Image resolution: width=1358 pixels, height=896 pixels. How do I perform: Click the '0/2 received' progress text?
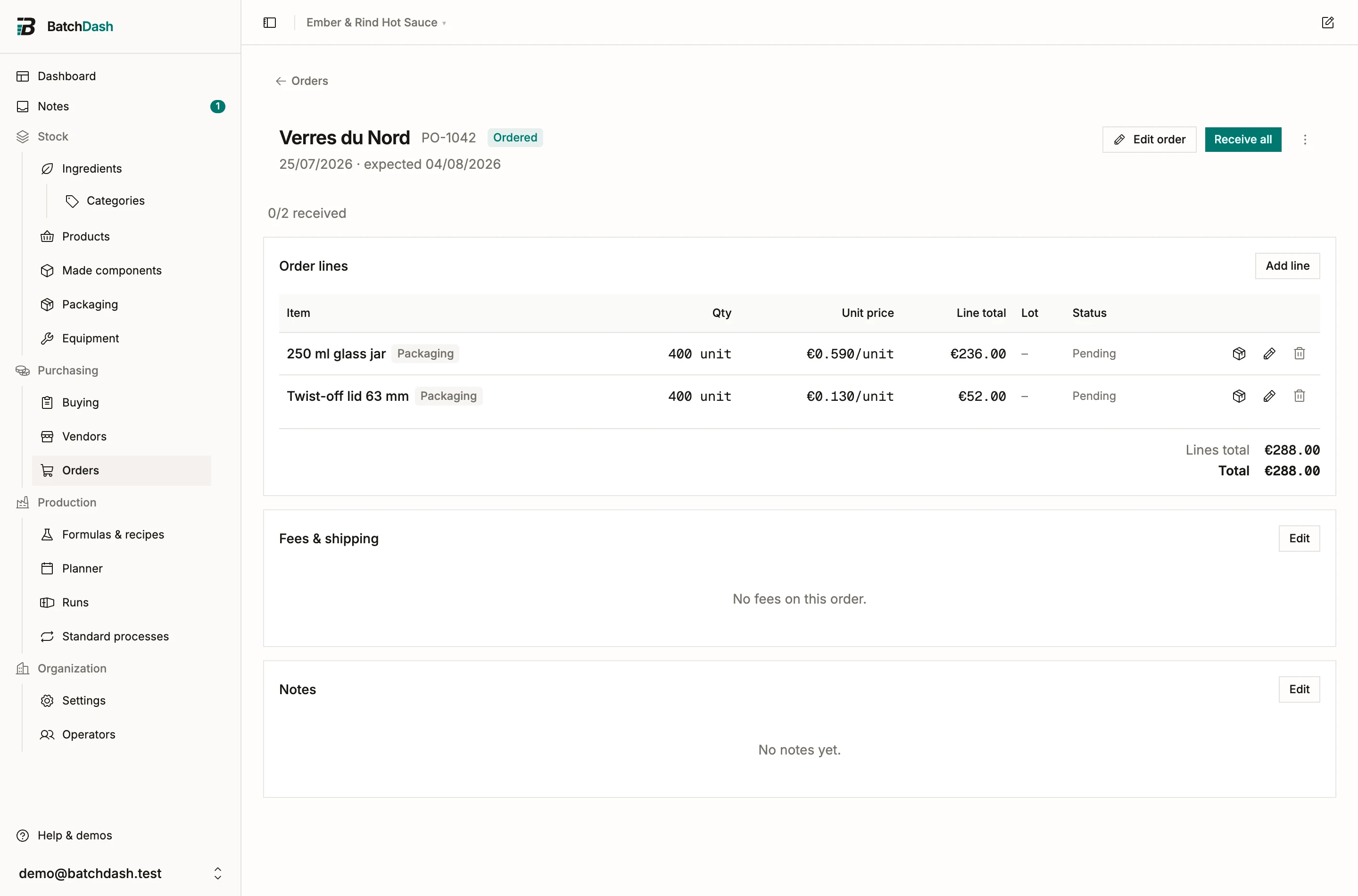(x=307, y=213)
